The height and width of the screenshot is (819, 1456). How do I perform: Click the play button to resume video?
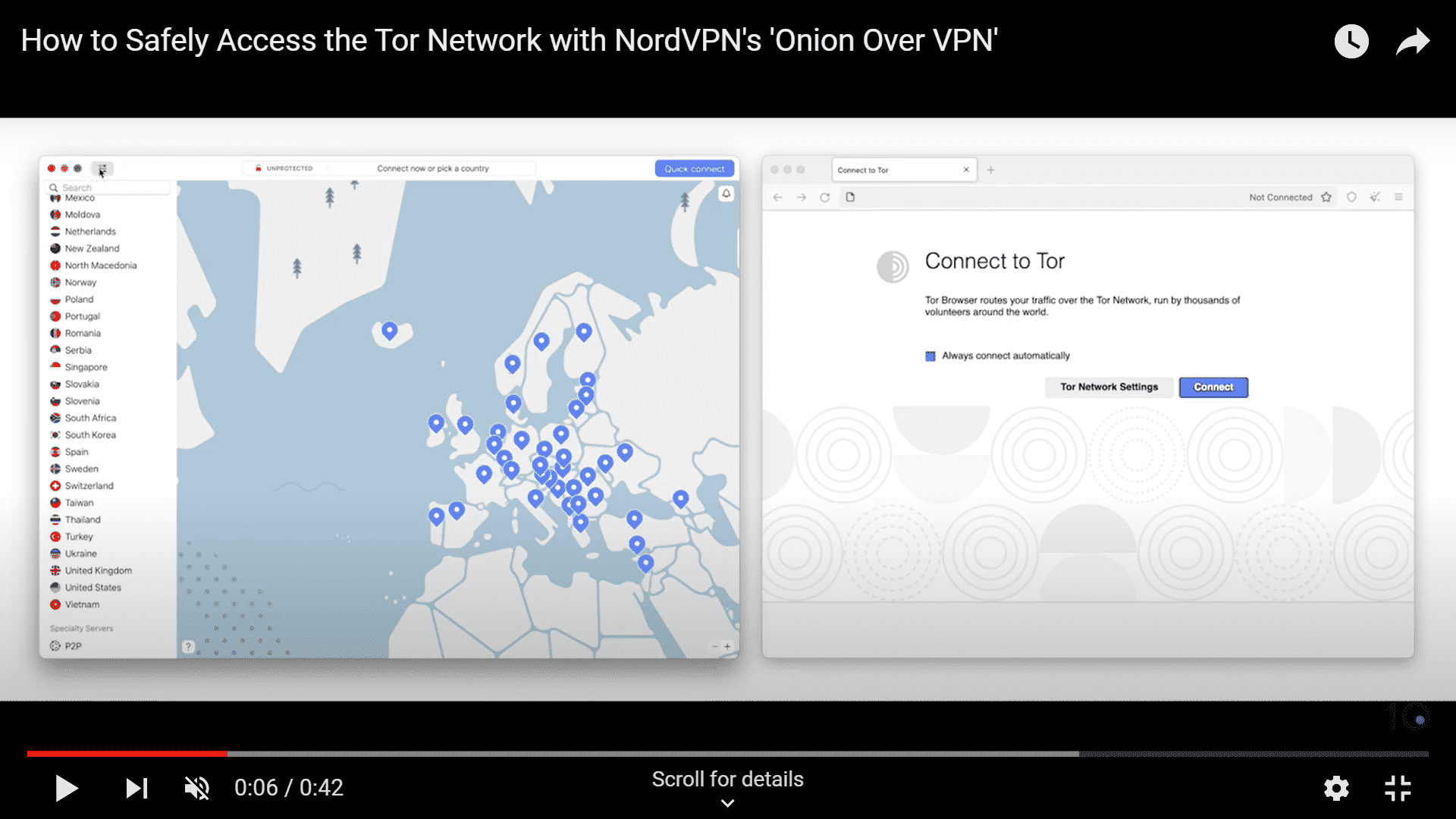pyautogui.click(x=65, y=788)
